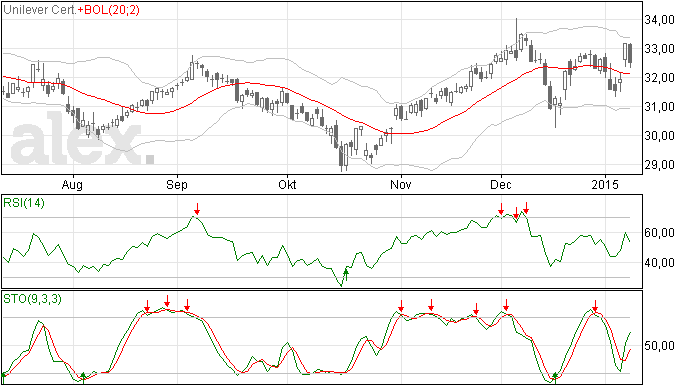Select the 33,00 price axis label
The height and width of the screenshot is (387, 690).
point(659,49)
